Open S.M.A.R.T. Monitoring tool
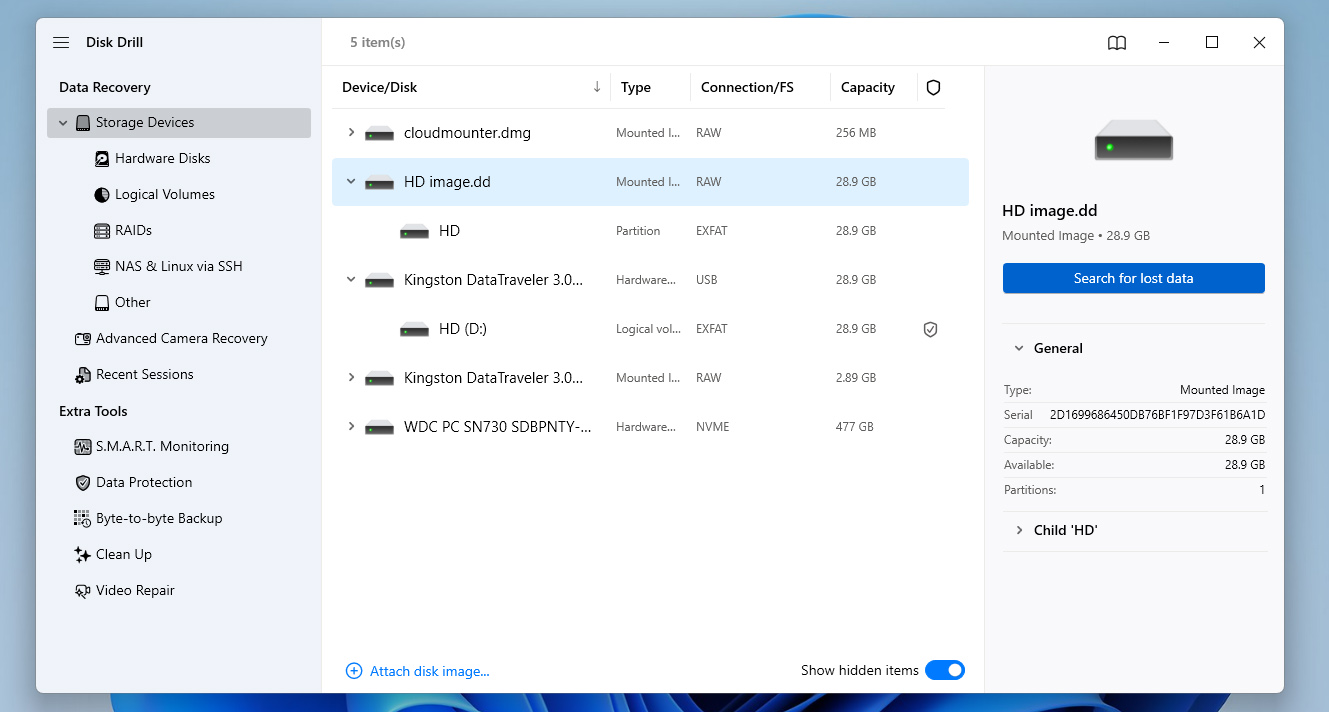Viewport: 1329px width, 712px height. [162, 447]
